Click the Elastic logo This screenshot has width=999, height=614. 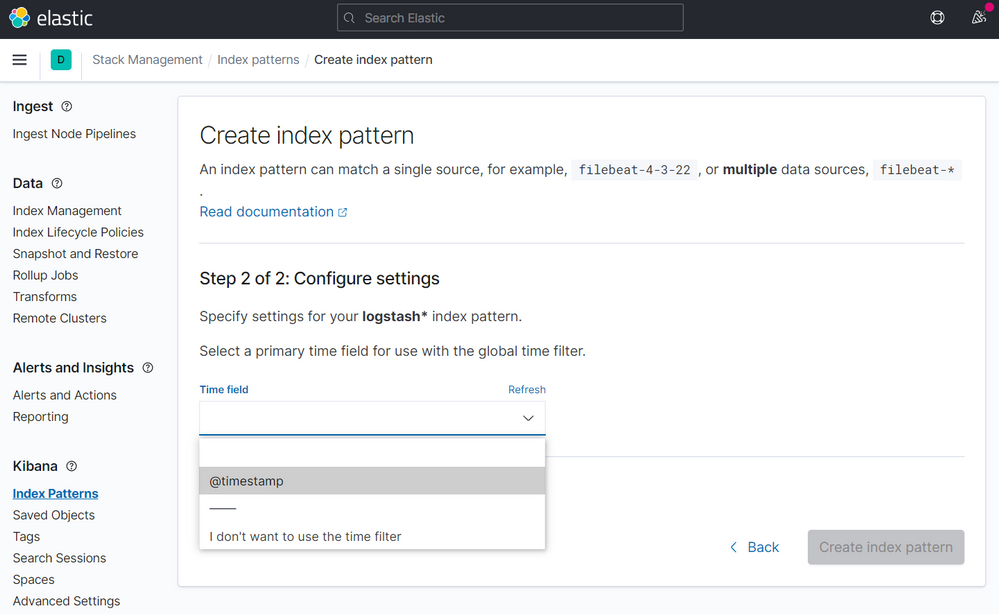[51, 18]
